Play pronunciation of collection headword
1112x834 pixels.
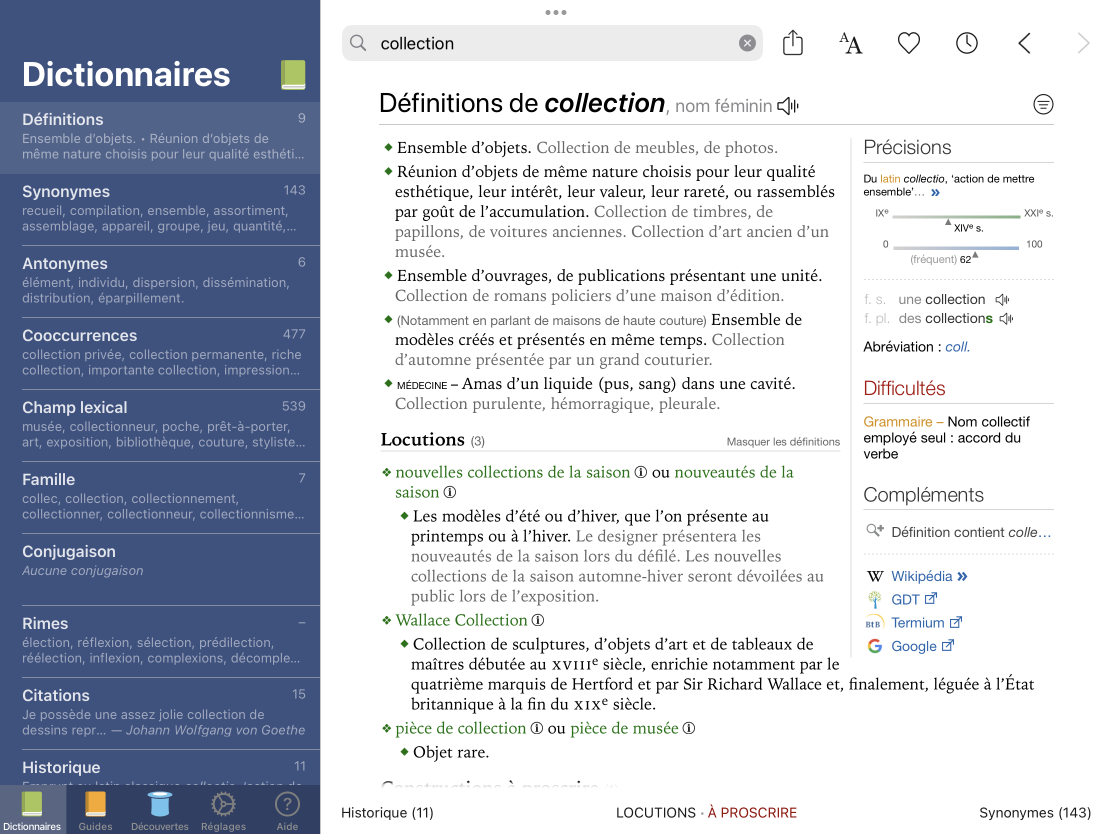(x=788, y=106)
